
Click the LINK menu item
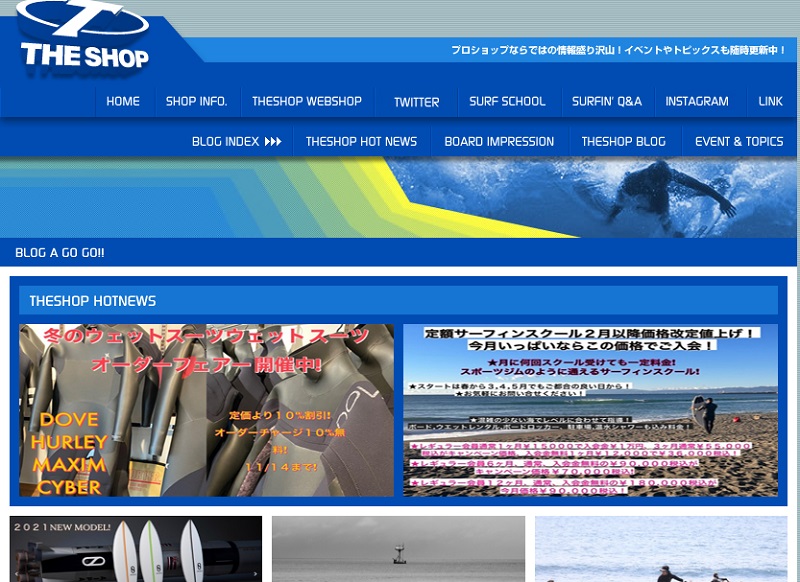pos(770,102)
